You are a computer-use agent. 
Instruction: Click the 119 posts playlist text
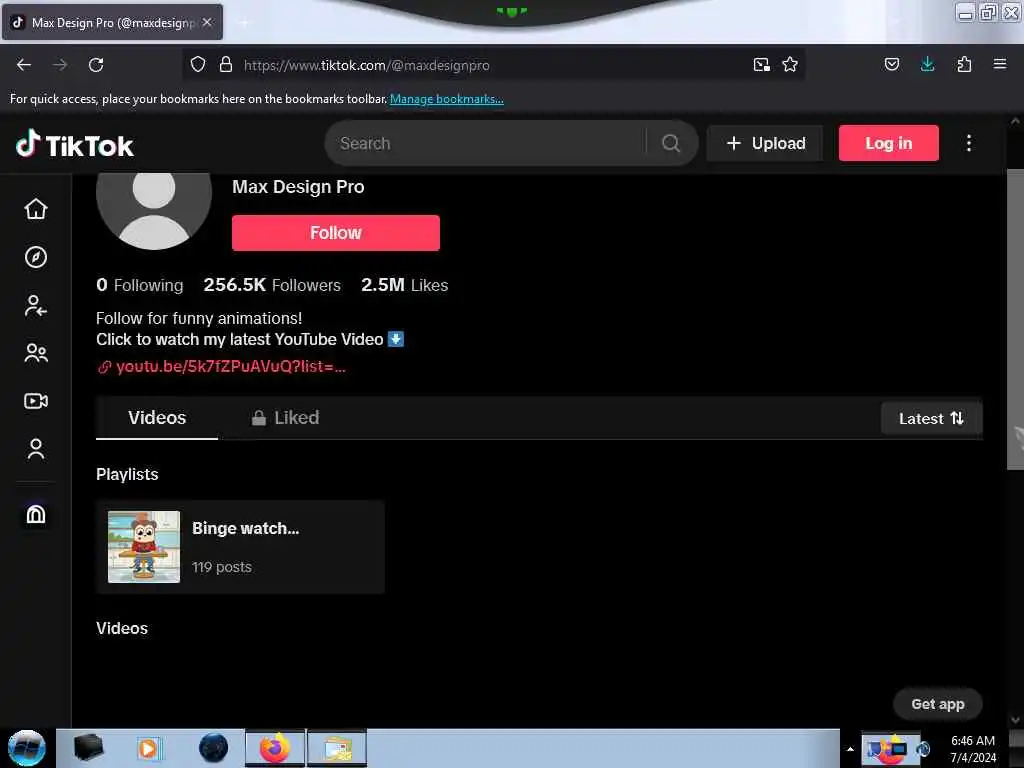(221, 568)
